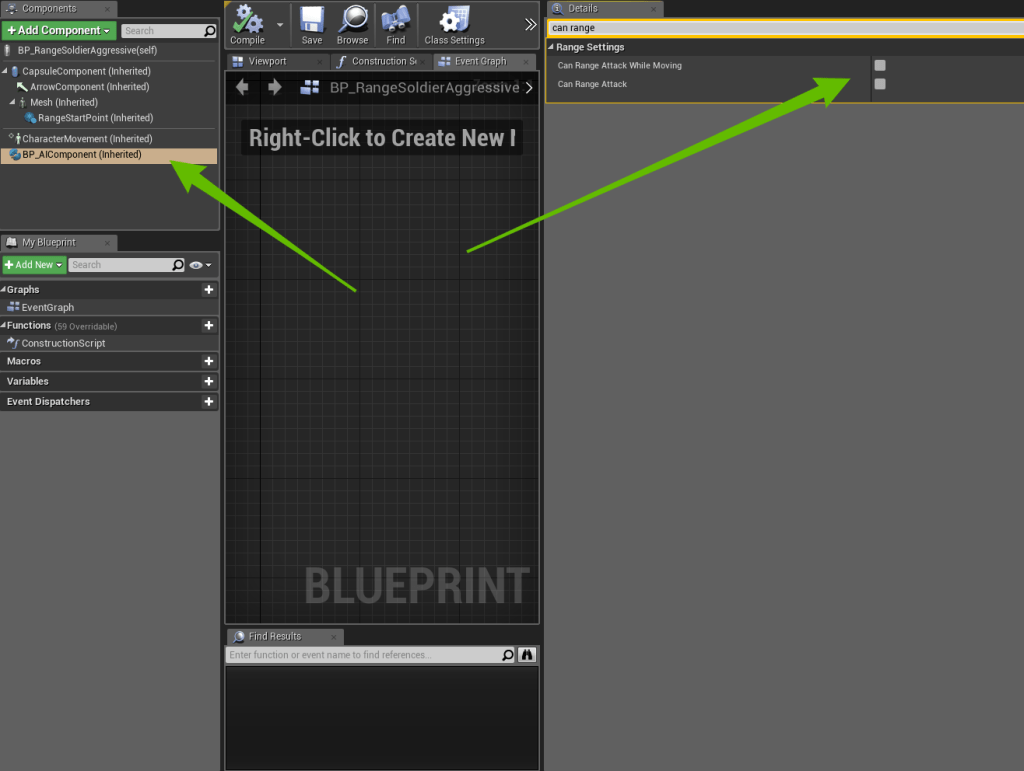Click the Components search magnifier icon
This screenshot has height=771, width=1024.
210,31
